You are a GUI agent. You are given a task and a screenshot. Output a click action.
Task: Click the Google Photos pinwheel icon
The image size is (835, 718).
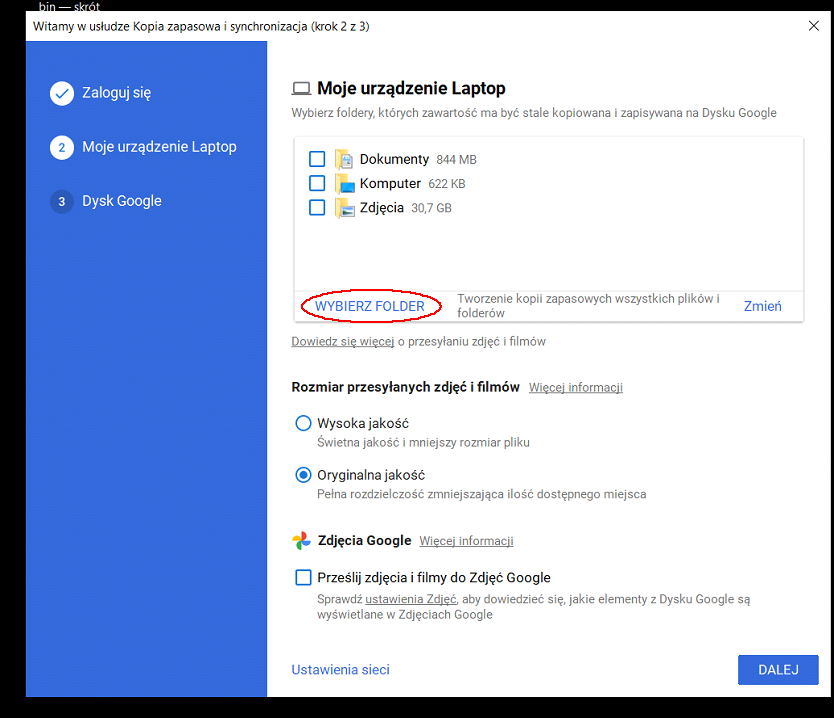(x=301, y=541)
